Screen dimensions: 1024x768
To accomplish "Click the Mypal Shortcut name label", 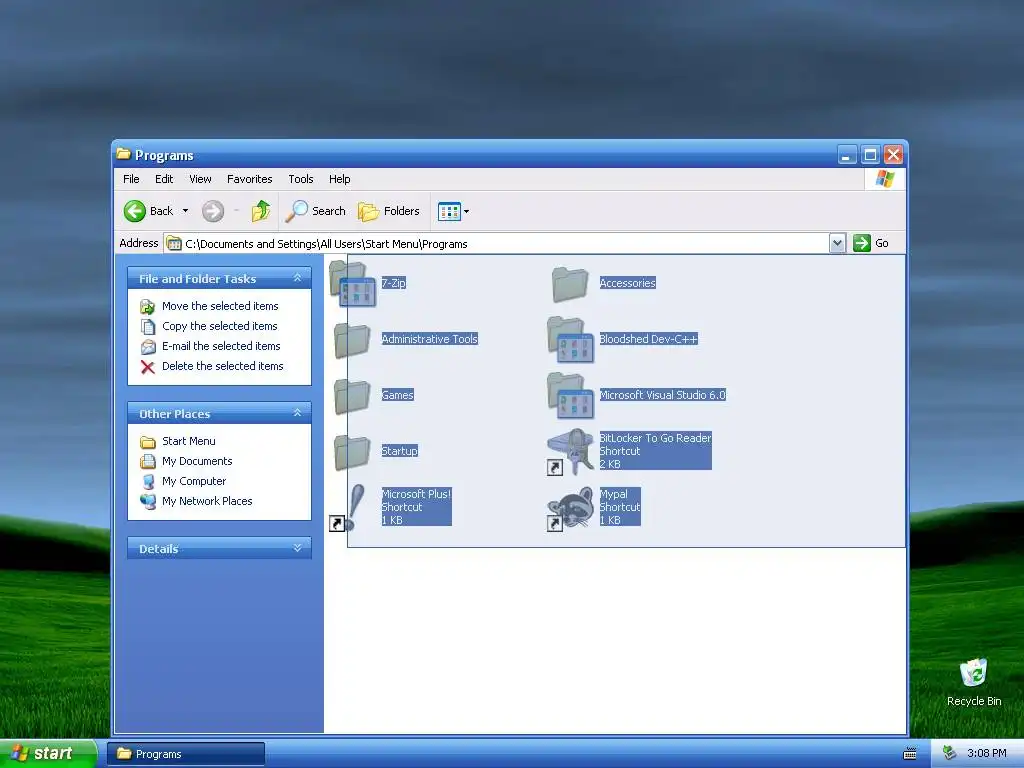I will coord(620,507).
